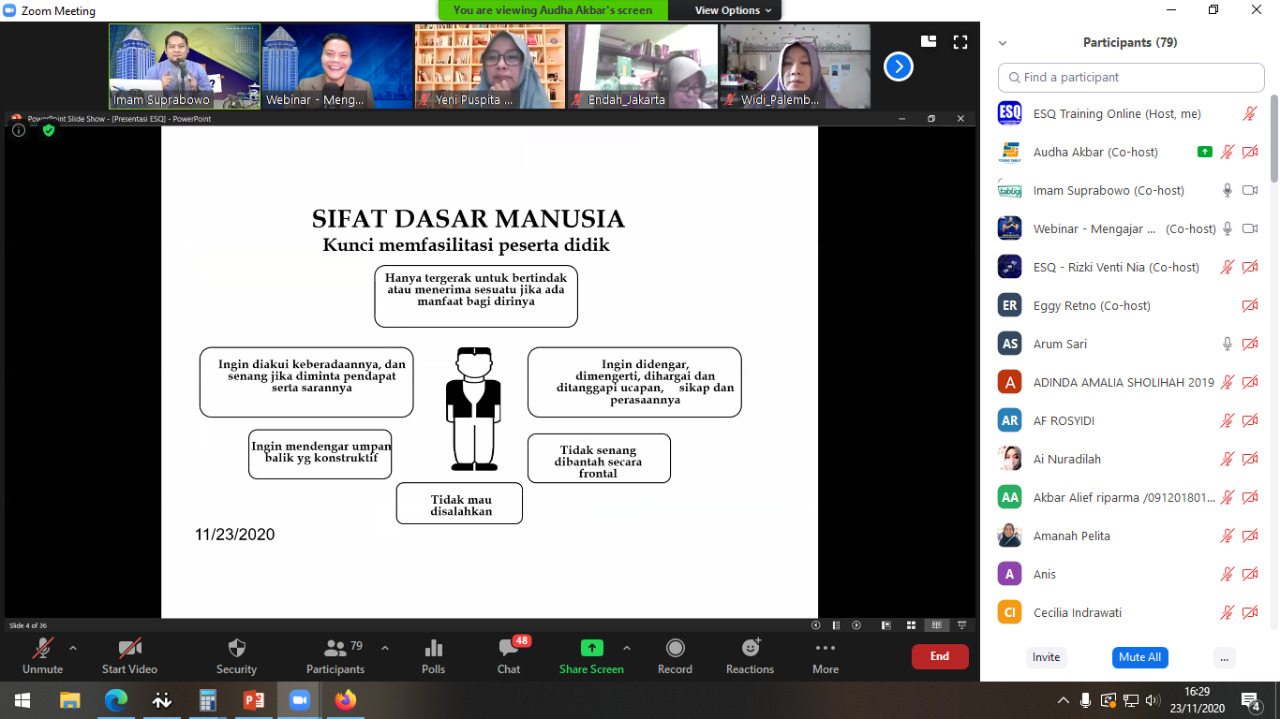This screenshot has width=1280, height=719.
Task: Click the Find a participant field
Action: (1131, 77)
